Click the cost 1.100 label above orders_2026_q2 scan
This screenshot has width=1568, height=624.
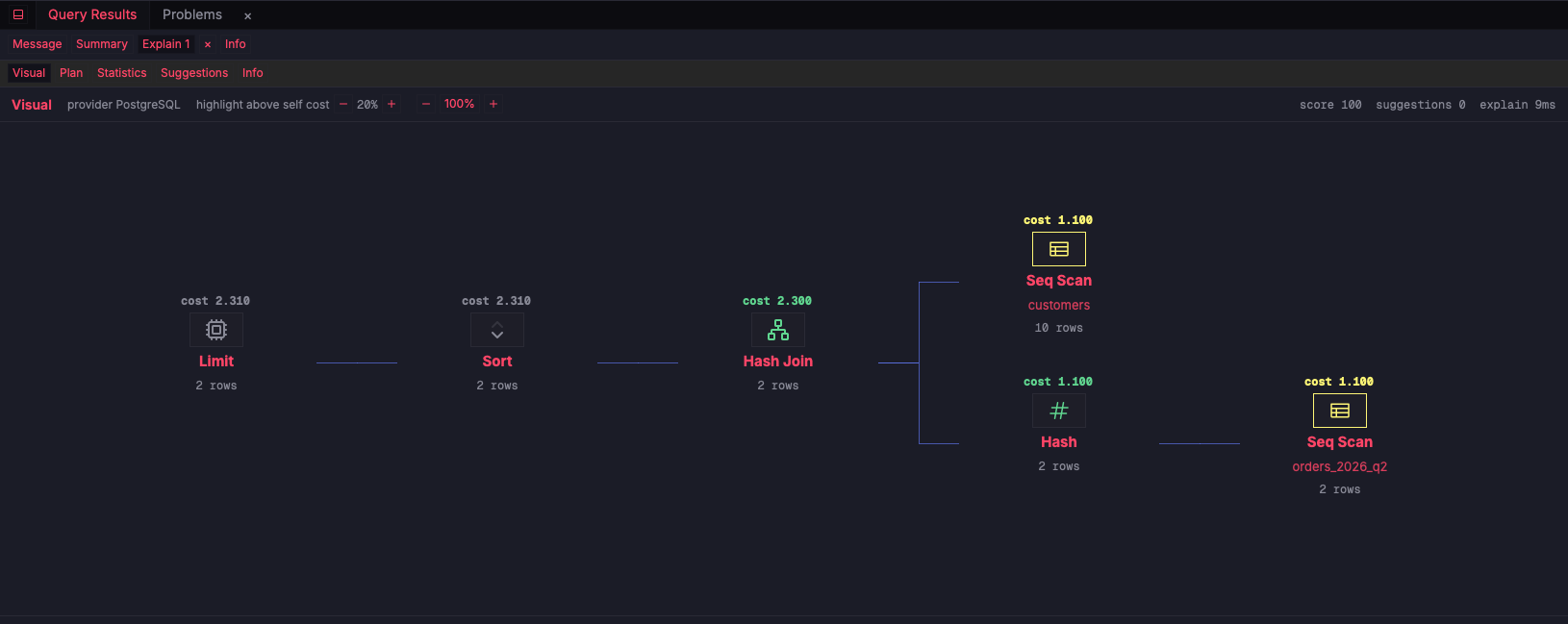(x=1339, y=382)
